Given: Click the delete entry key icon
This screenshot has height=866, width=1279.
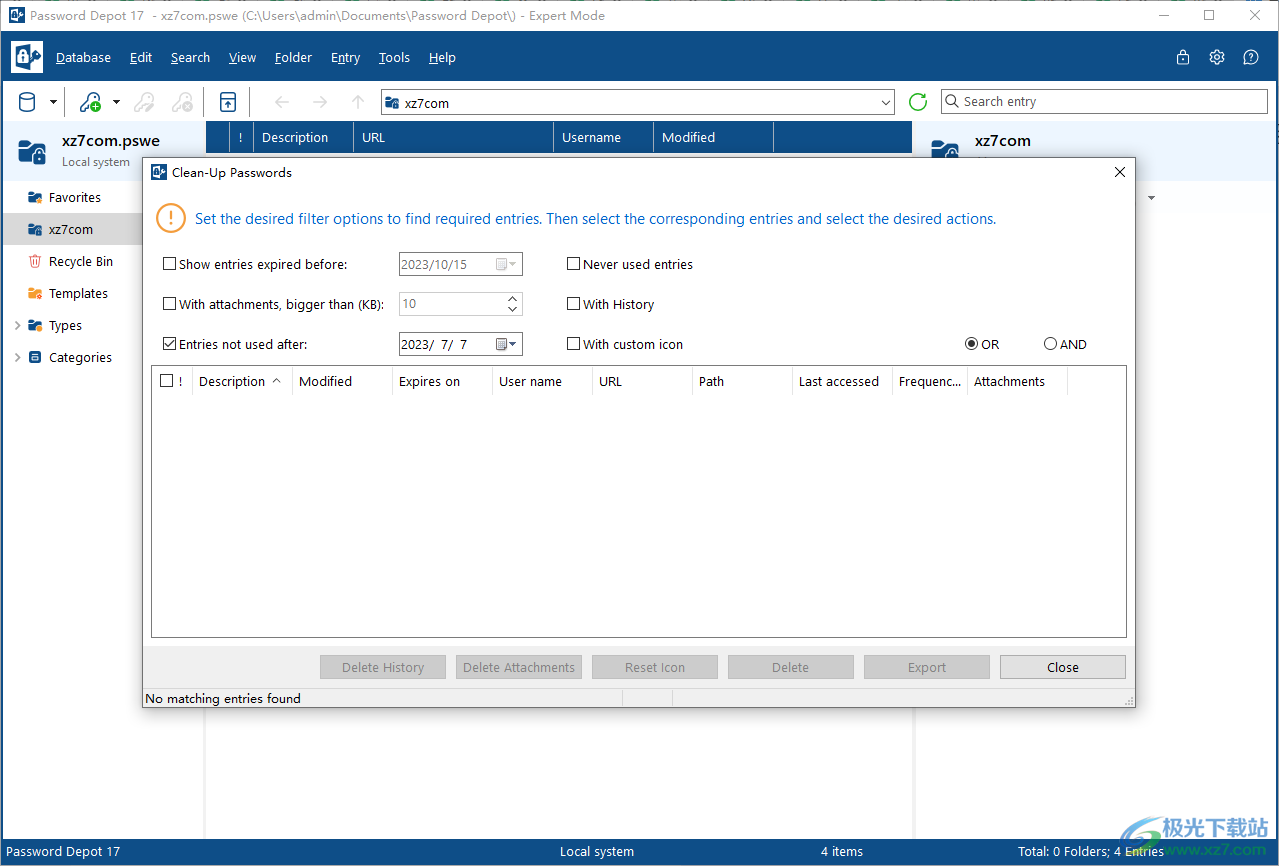Looking at the screenshot, I should point(182,101).
